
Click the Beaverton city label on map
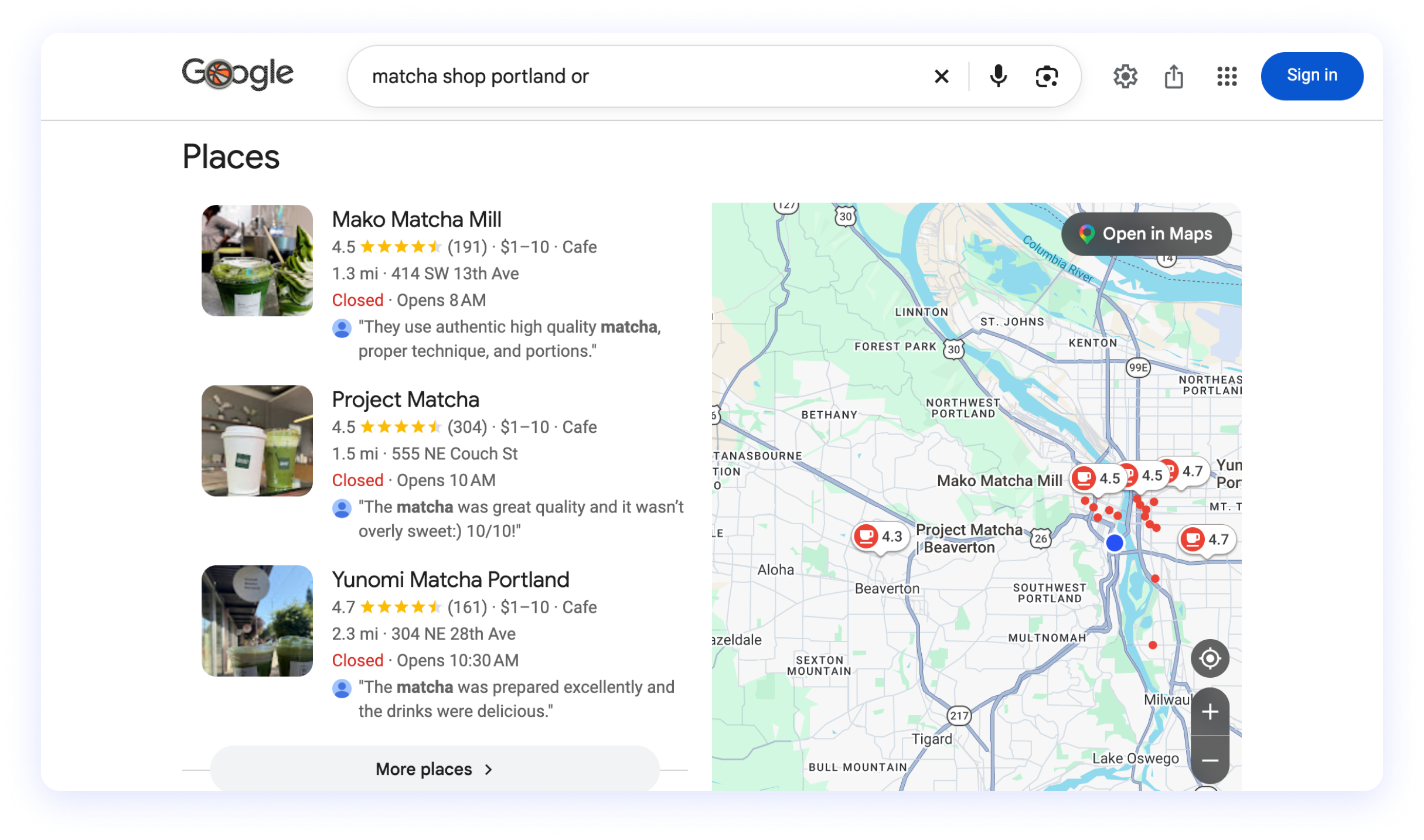click(887, 588)
